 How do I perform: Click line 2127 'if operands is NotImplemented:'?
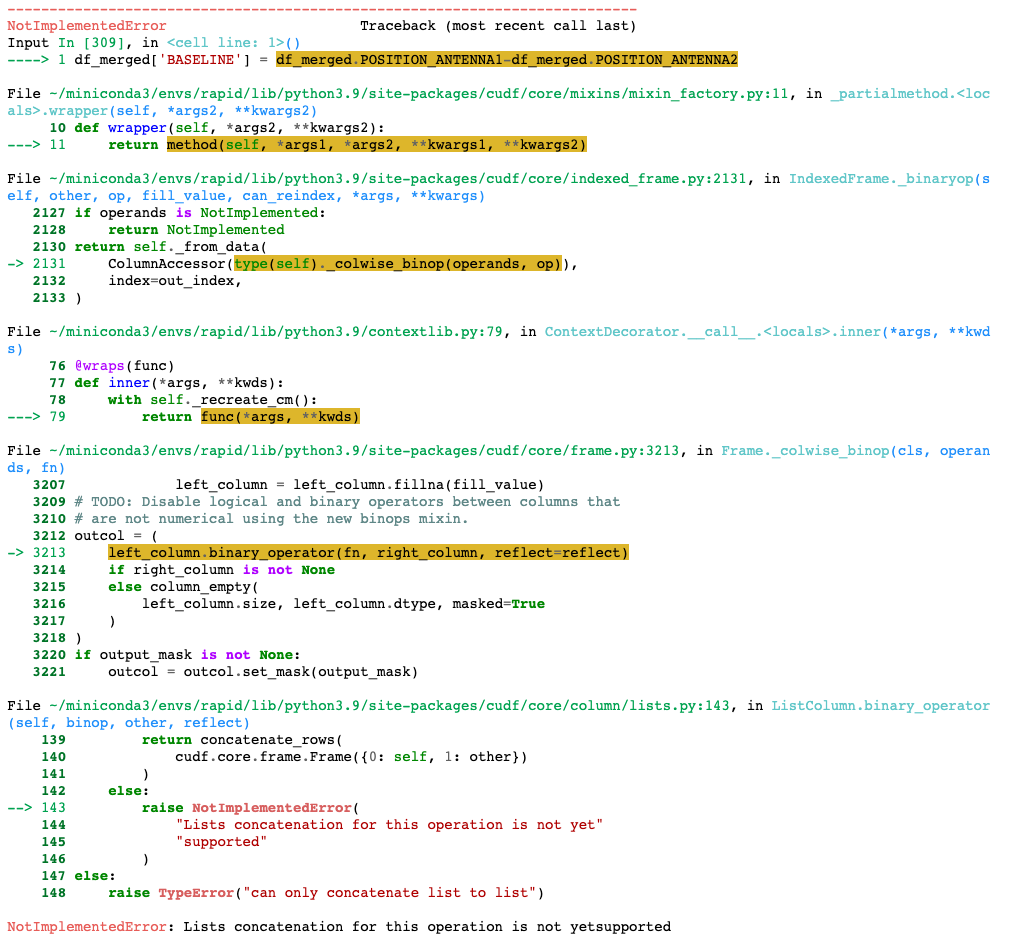[200, 212]
